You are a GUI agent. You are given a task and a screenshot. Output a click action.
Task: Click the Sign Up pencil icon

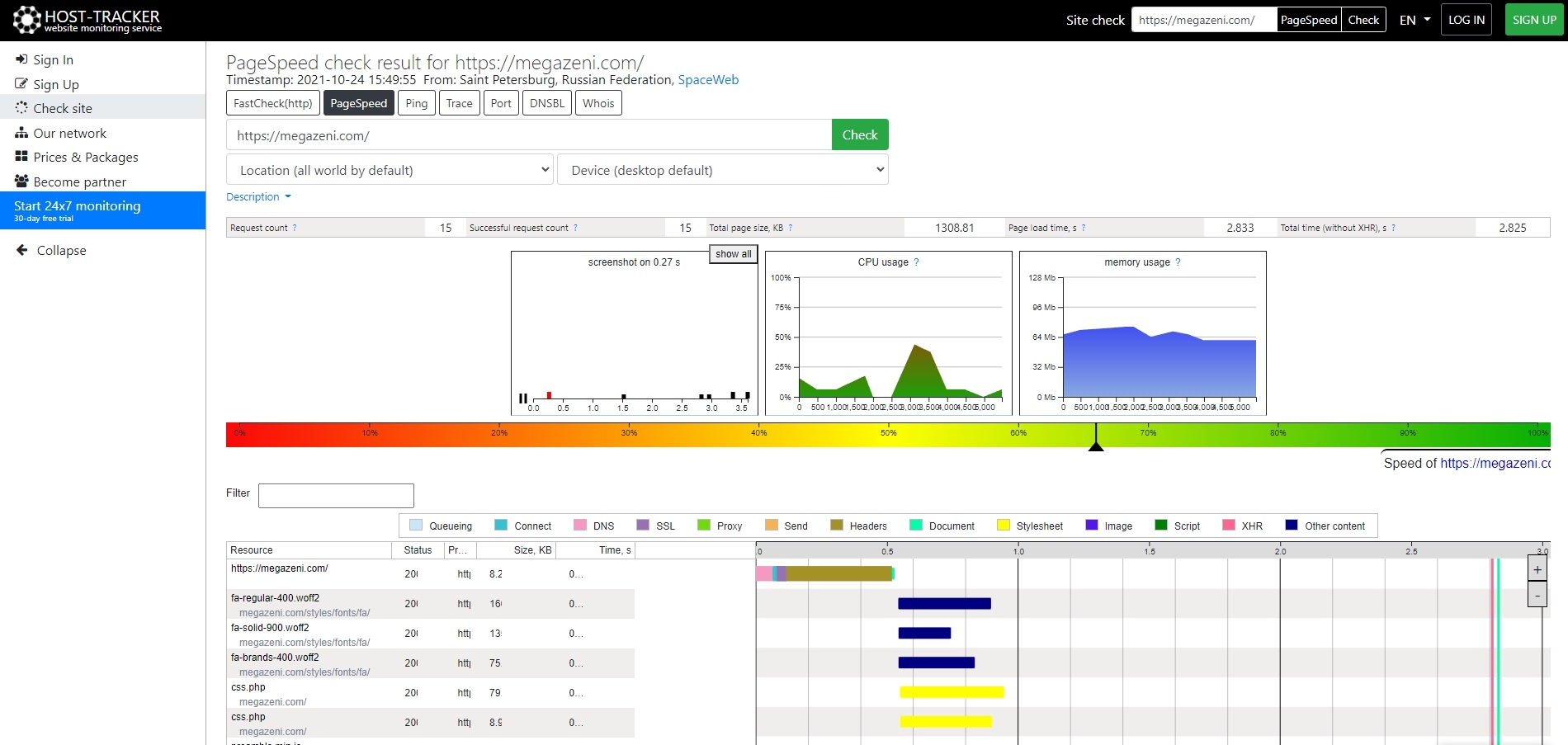click(x=21, y=83)
